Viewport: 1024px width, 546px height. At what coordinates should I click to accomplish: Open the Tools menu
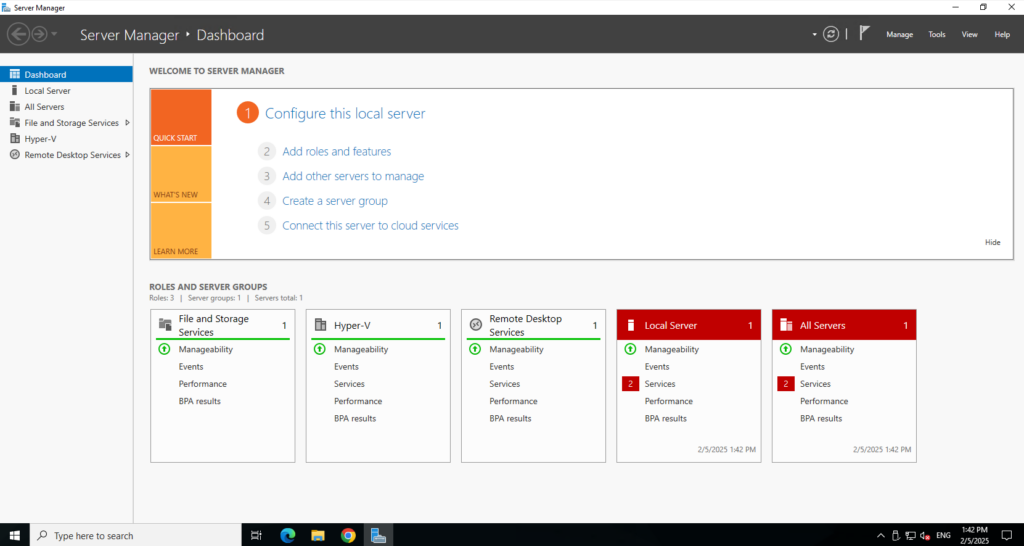point(936,34)
